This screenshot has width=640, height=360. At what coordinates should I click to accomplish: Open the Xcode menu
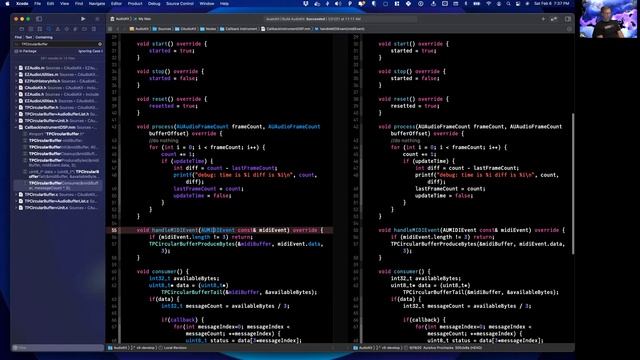pyautogui.click(x=22, y=4)
